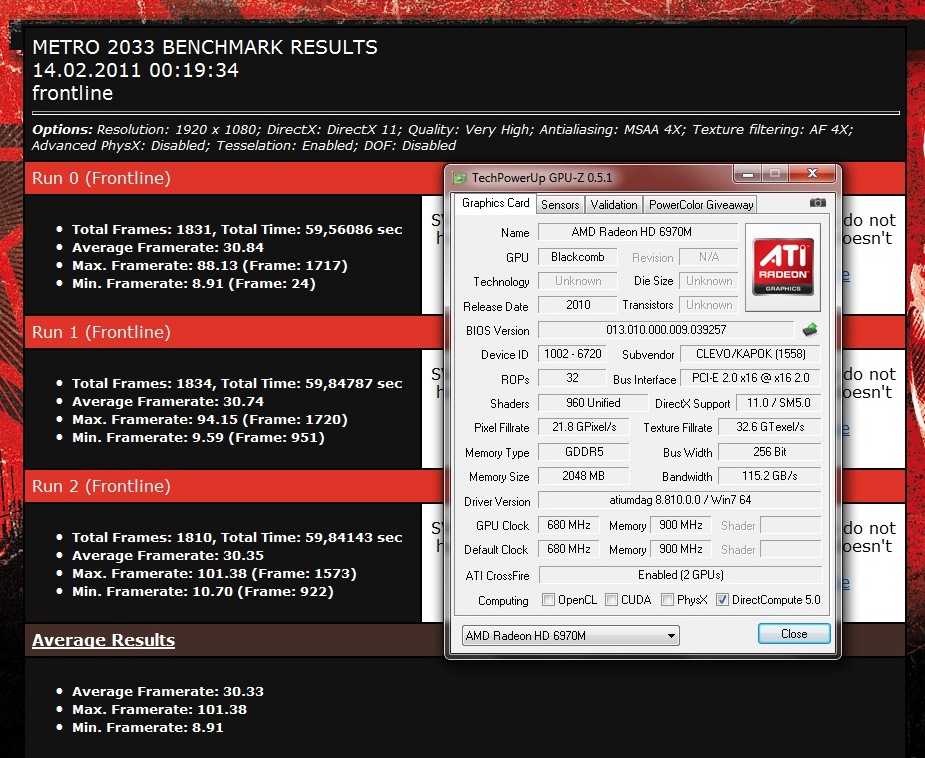Click the GPU-Z screenshot camera icon

[817, 203]
